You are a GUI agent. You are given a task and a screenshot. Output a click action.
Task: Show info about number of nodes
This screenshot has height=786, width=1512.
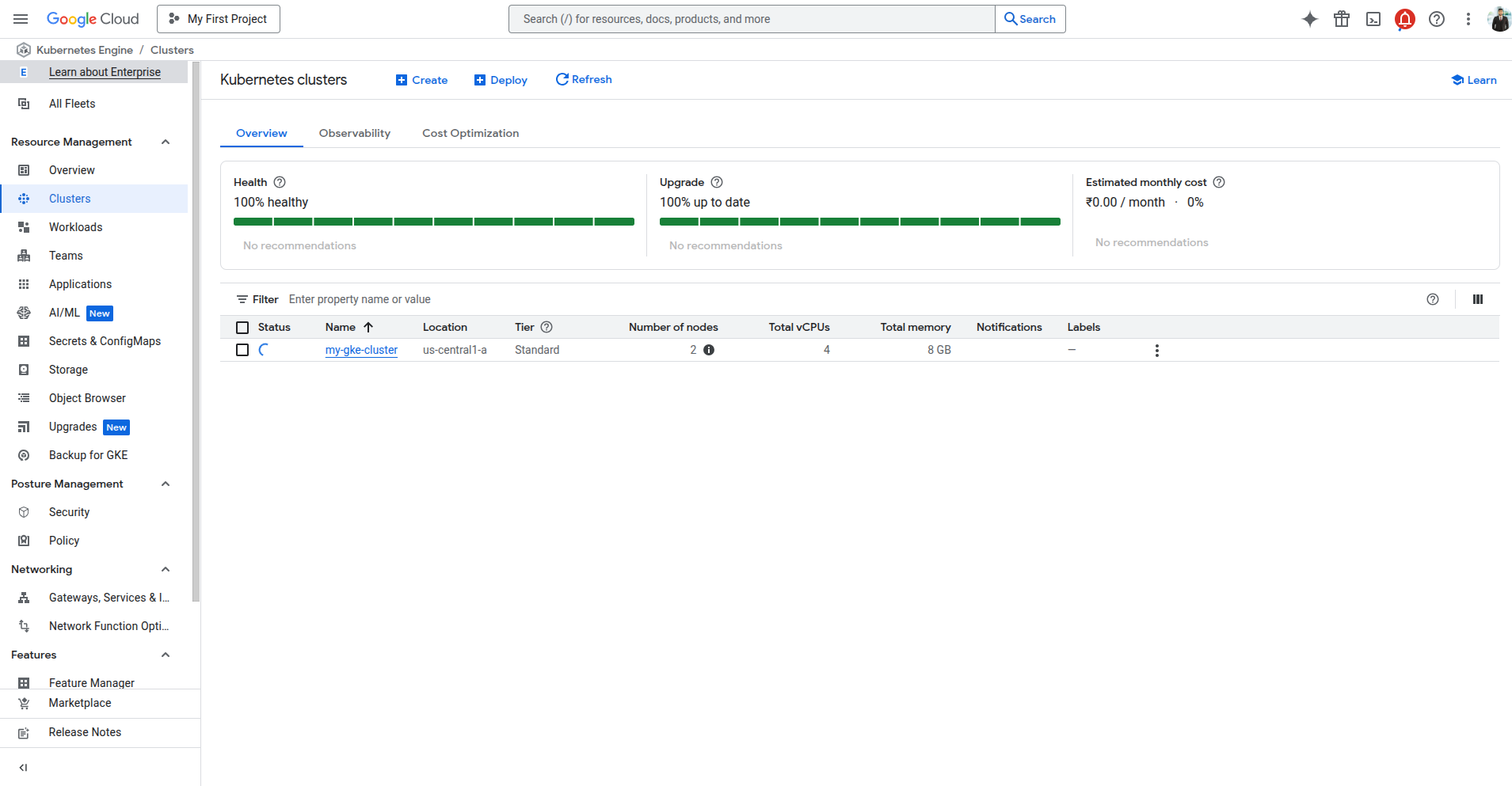coord(709,350)
